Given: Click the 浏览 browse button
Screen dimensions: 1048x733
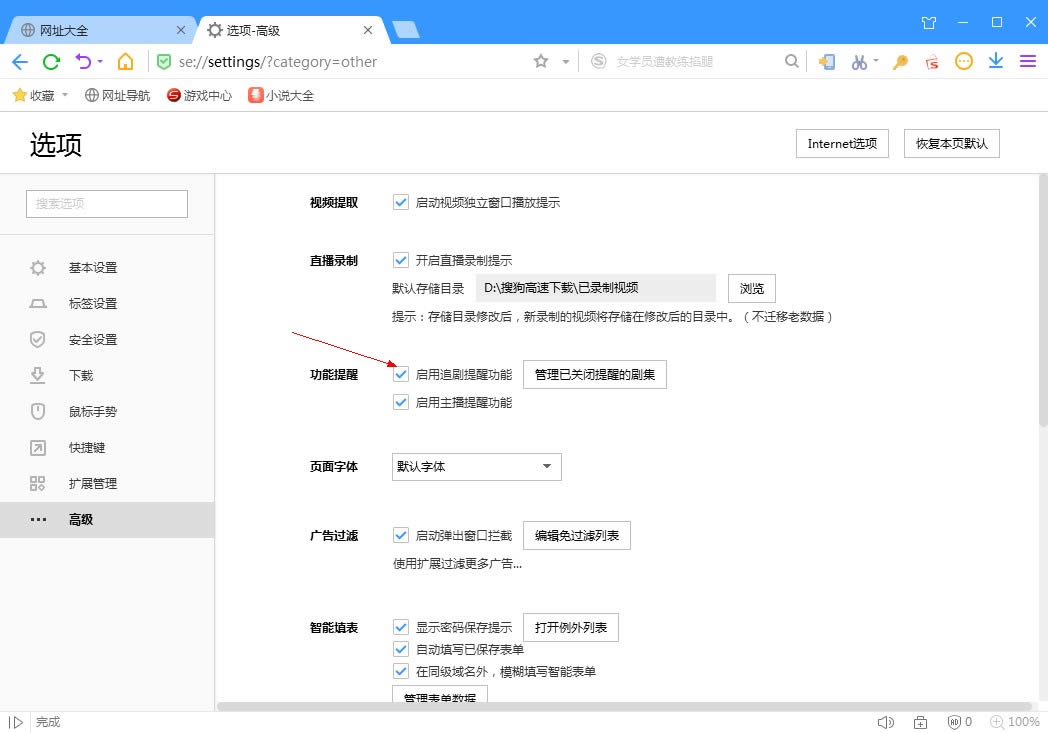Looking at the screenshot, I should [x=751, y=289].
